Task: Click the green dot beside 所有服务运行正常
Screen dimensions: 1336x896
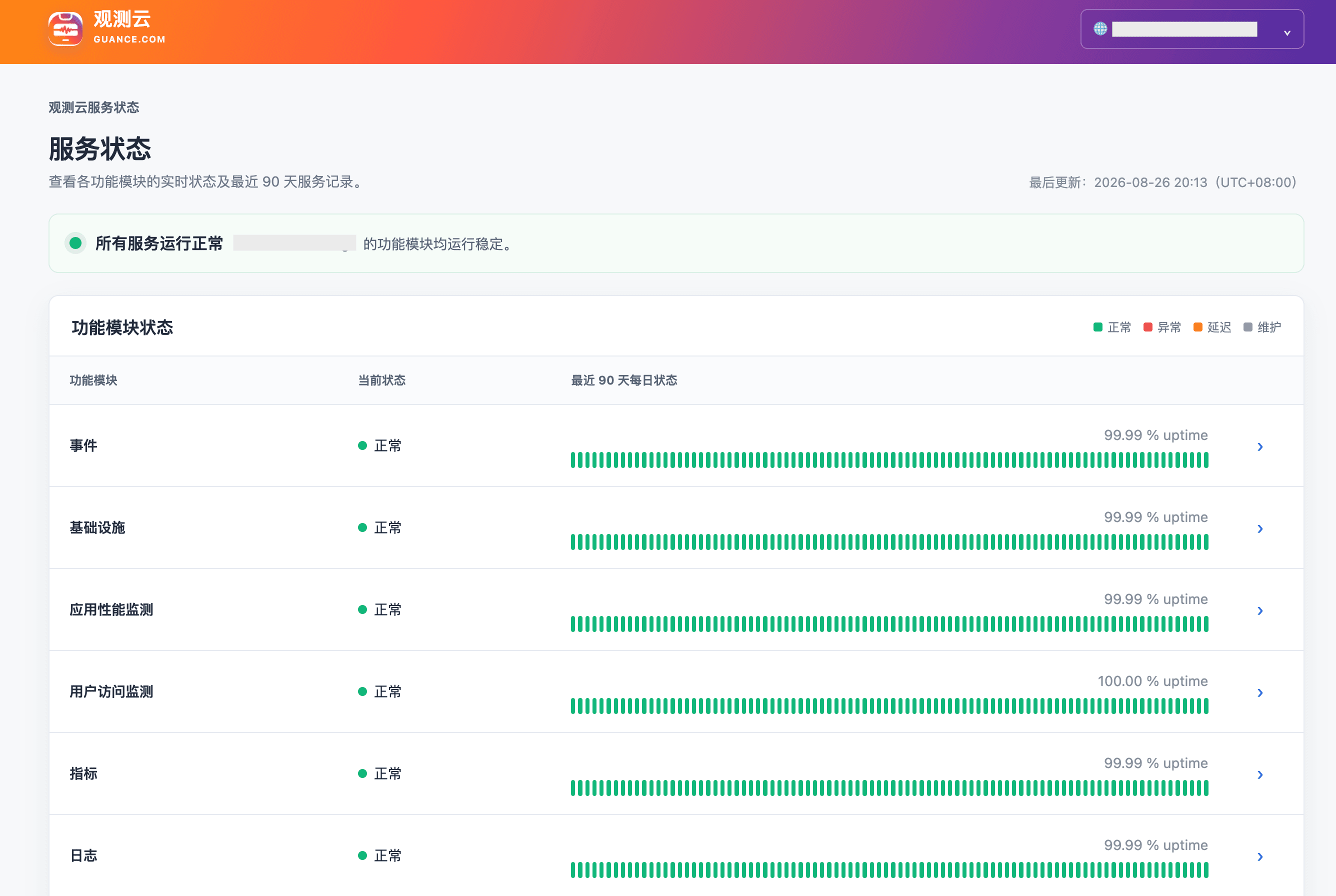Action: pos(75,243)
